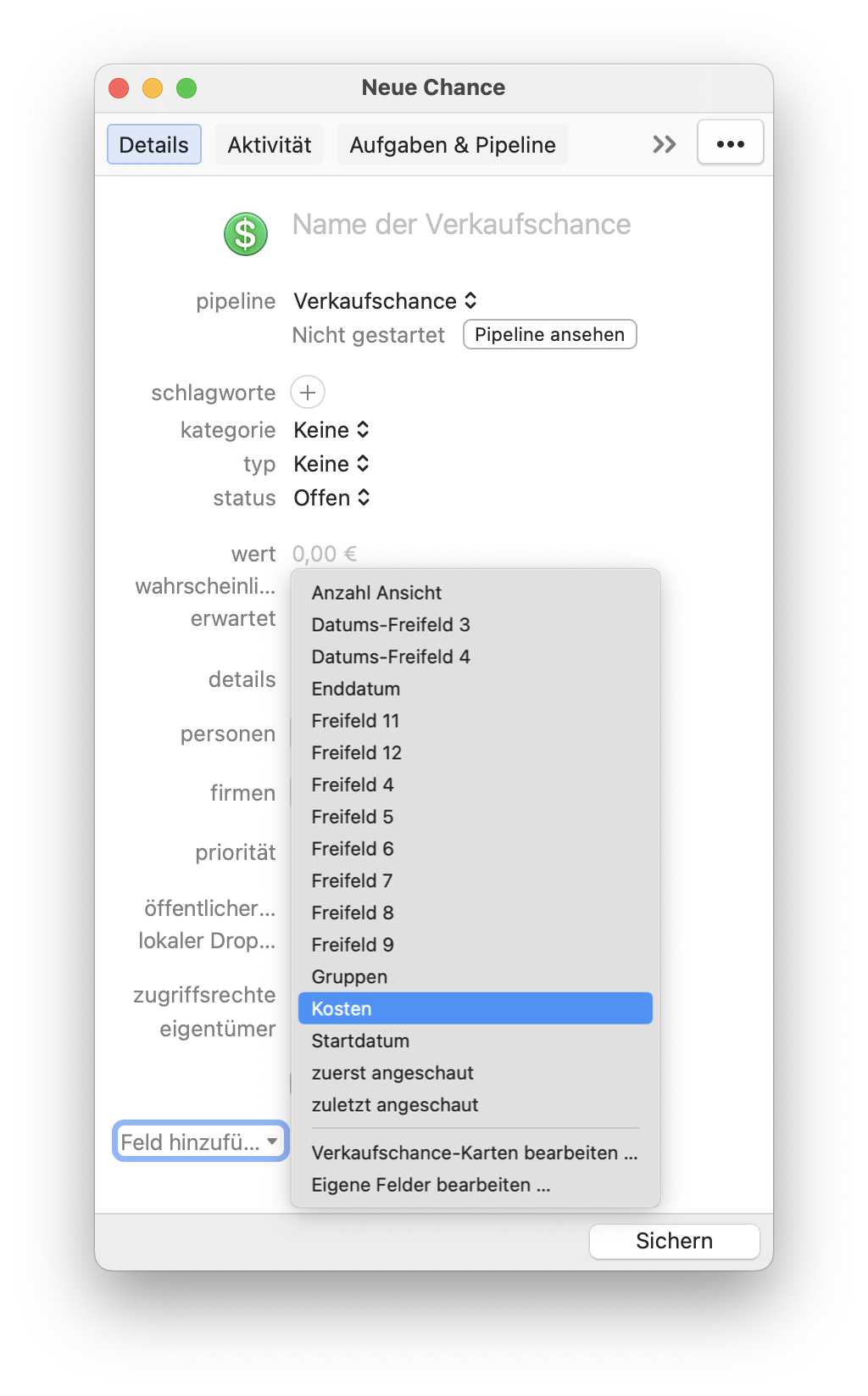Screen dimensions: 868x1396
Task: Select the Details tab
Action: point(154,144)
